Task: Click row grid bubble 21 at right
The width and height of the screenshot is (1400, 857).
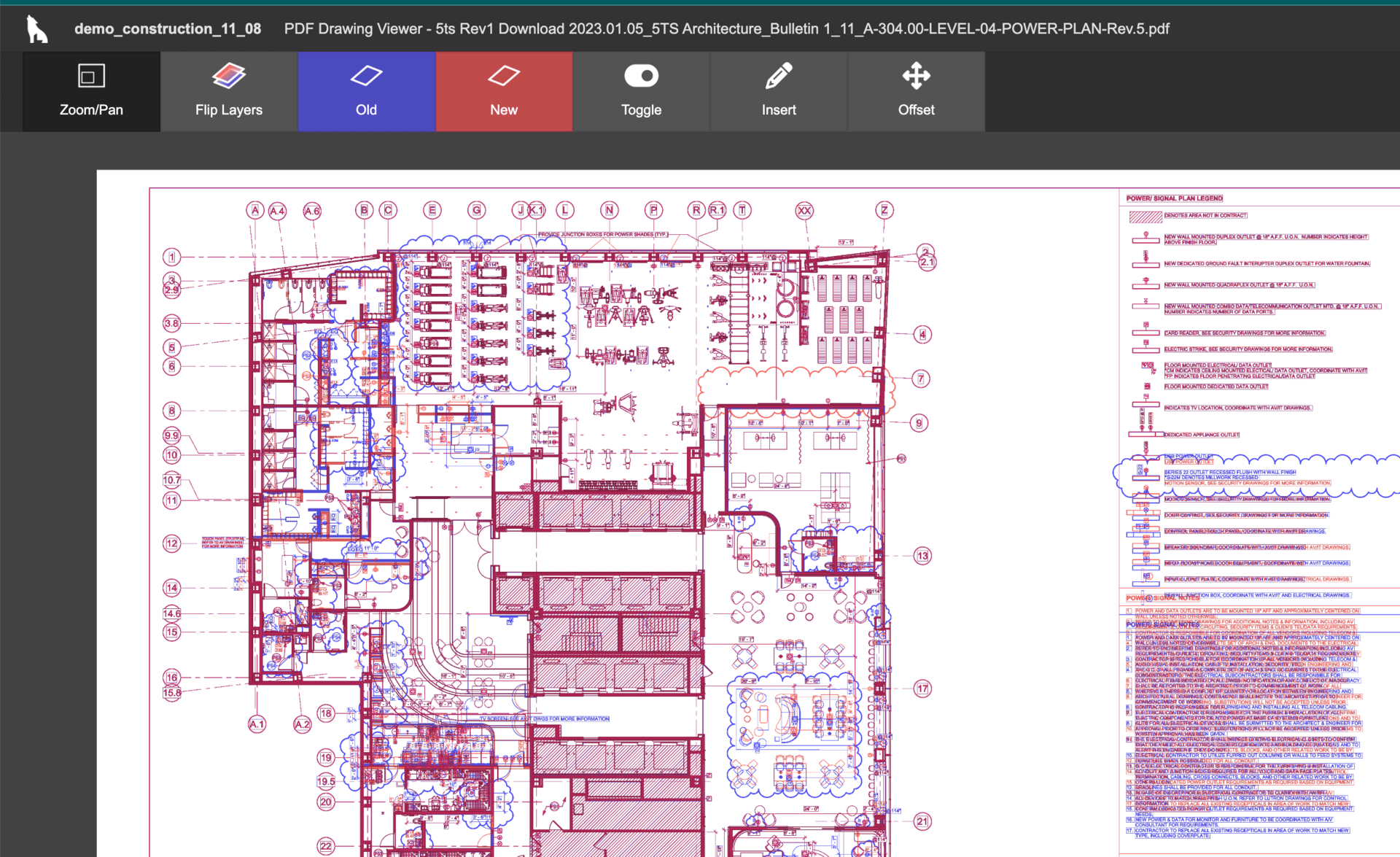Action: pos(922,821)
